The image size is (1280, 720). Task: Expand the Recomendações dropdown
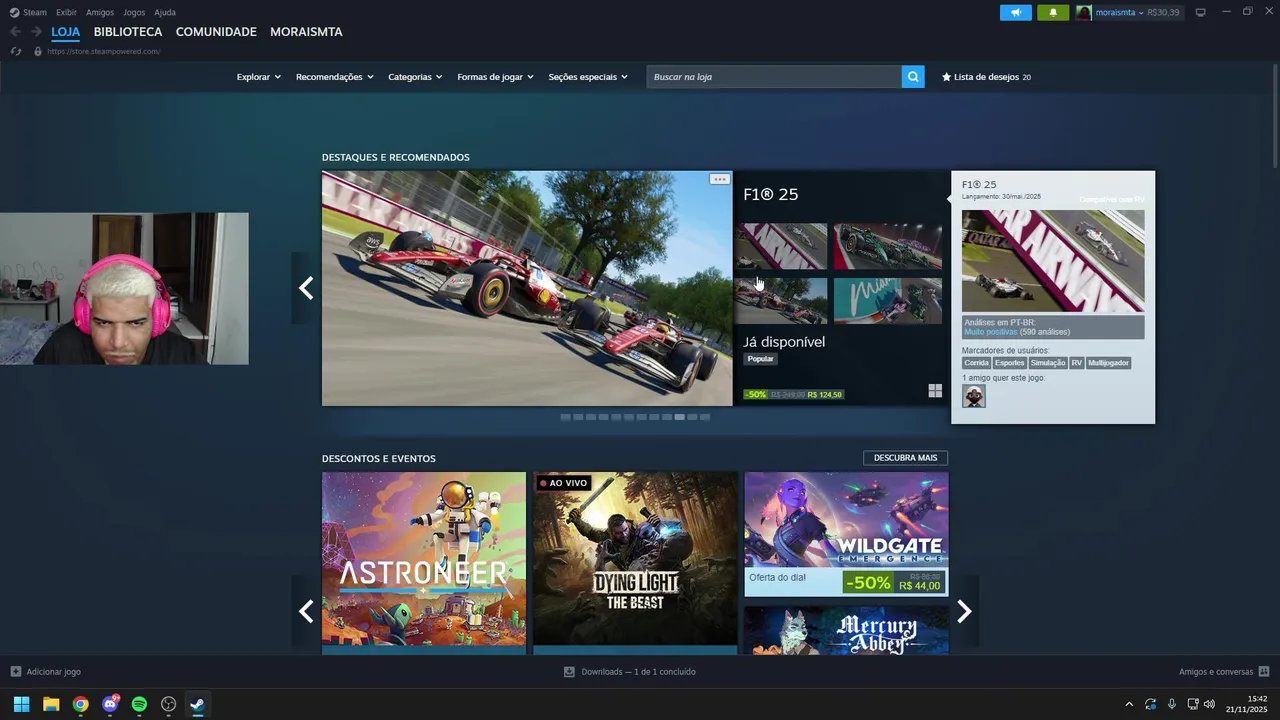(x=334, y=77)
